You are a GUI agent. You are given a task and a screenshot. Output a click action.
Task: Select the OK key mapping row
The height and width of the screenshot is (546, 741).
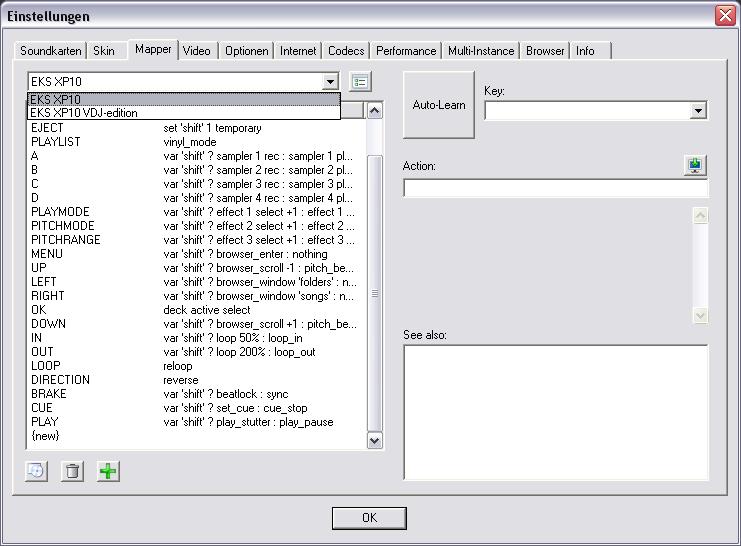[x=197, y=310]
